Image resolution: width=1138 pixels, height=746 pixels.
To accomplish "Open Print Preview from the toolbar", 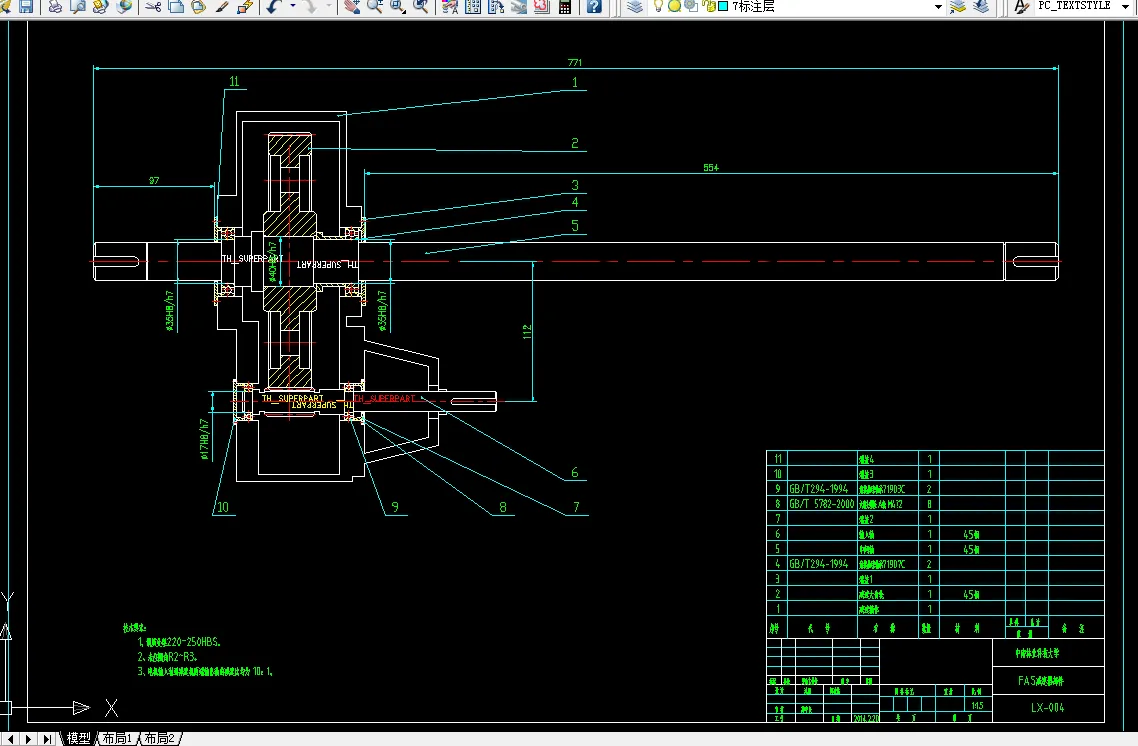I will coord(78,7).
